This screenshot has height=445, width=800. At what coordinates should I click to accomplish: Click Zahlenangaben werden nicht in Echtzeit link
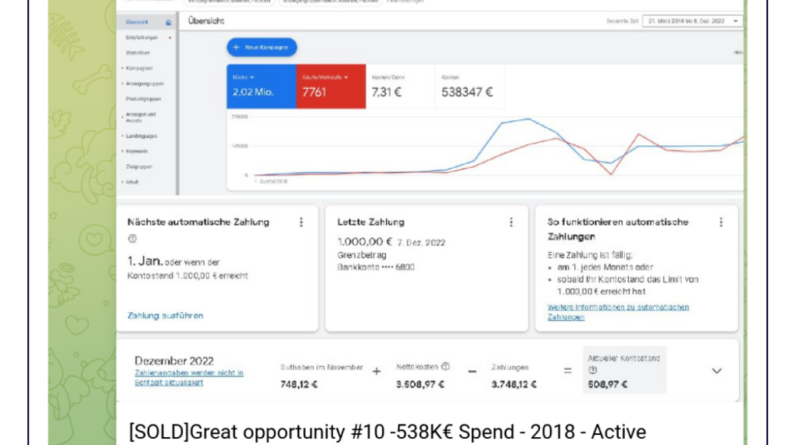point(189,378)
